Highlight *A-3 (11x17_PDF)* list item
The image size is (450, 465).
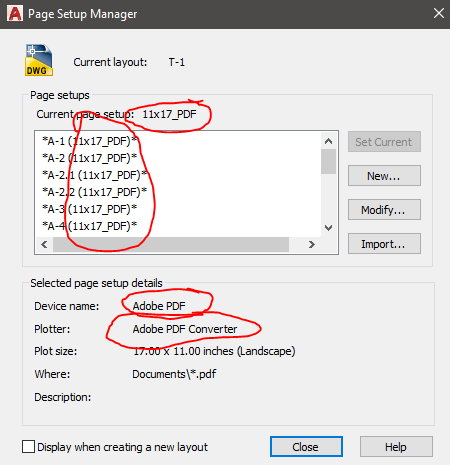tap(90, 209)
